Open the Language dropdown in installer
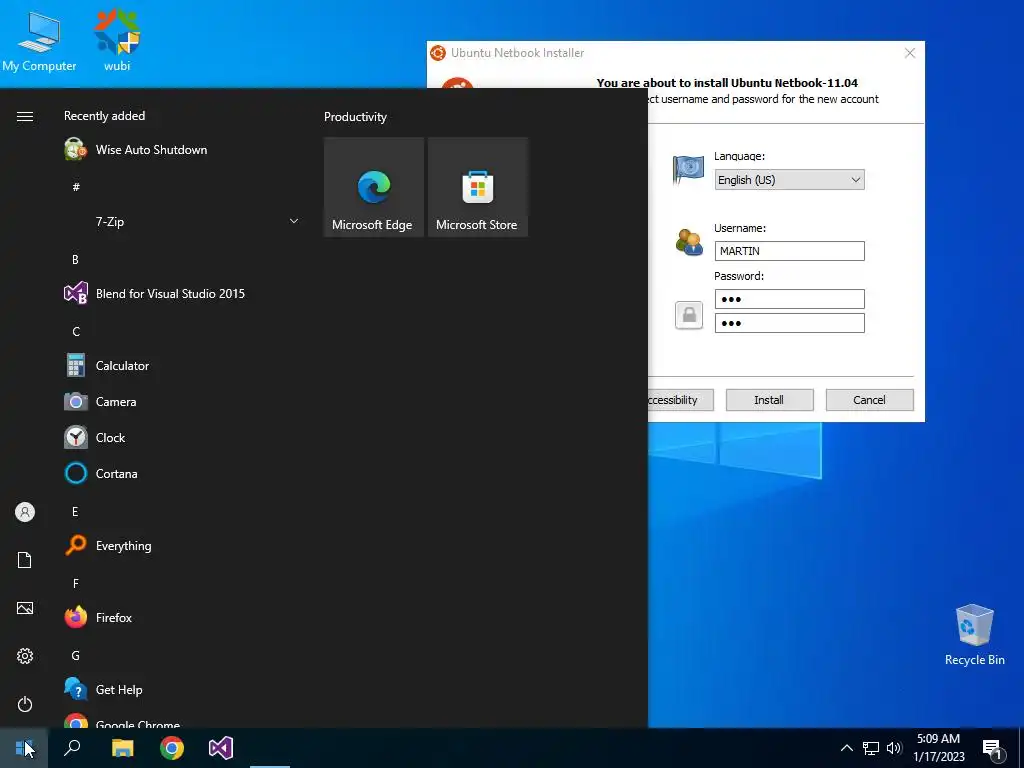 tap(790, 180)
